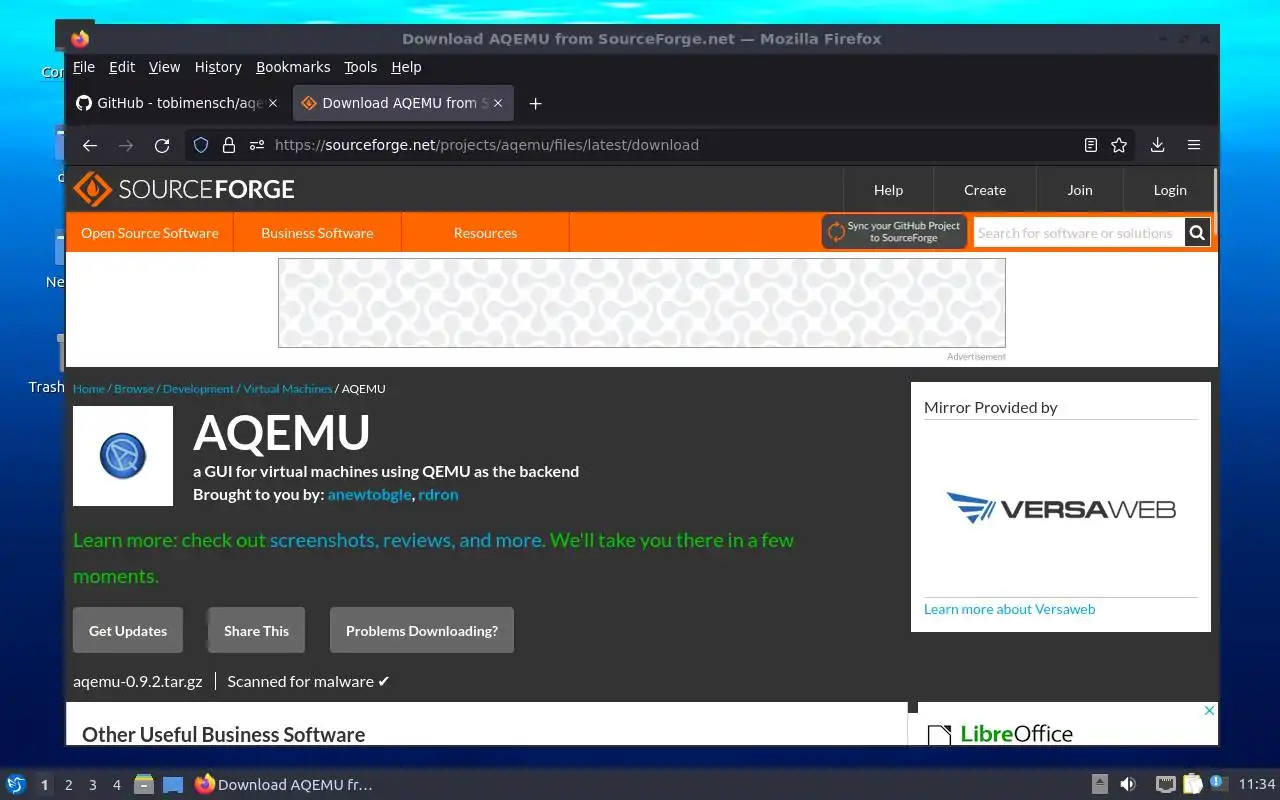The image size is (1280, 800).
Task: Open the notification tray icon beside the clock
Action: click(1217, 784)
